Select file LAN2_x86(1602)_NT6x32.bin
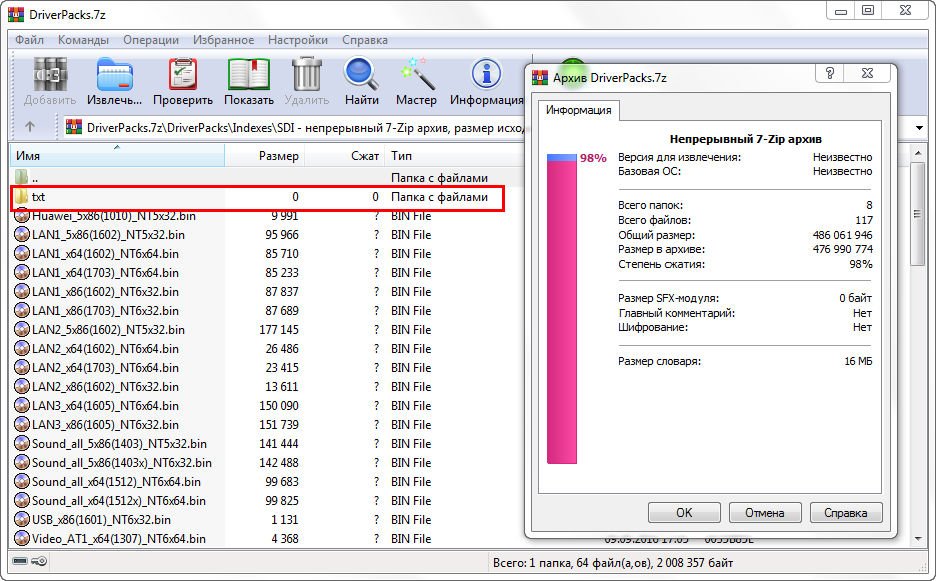 (105, 386)
